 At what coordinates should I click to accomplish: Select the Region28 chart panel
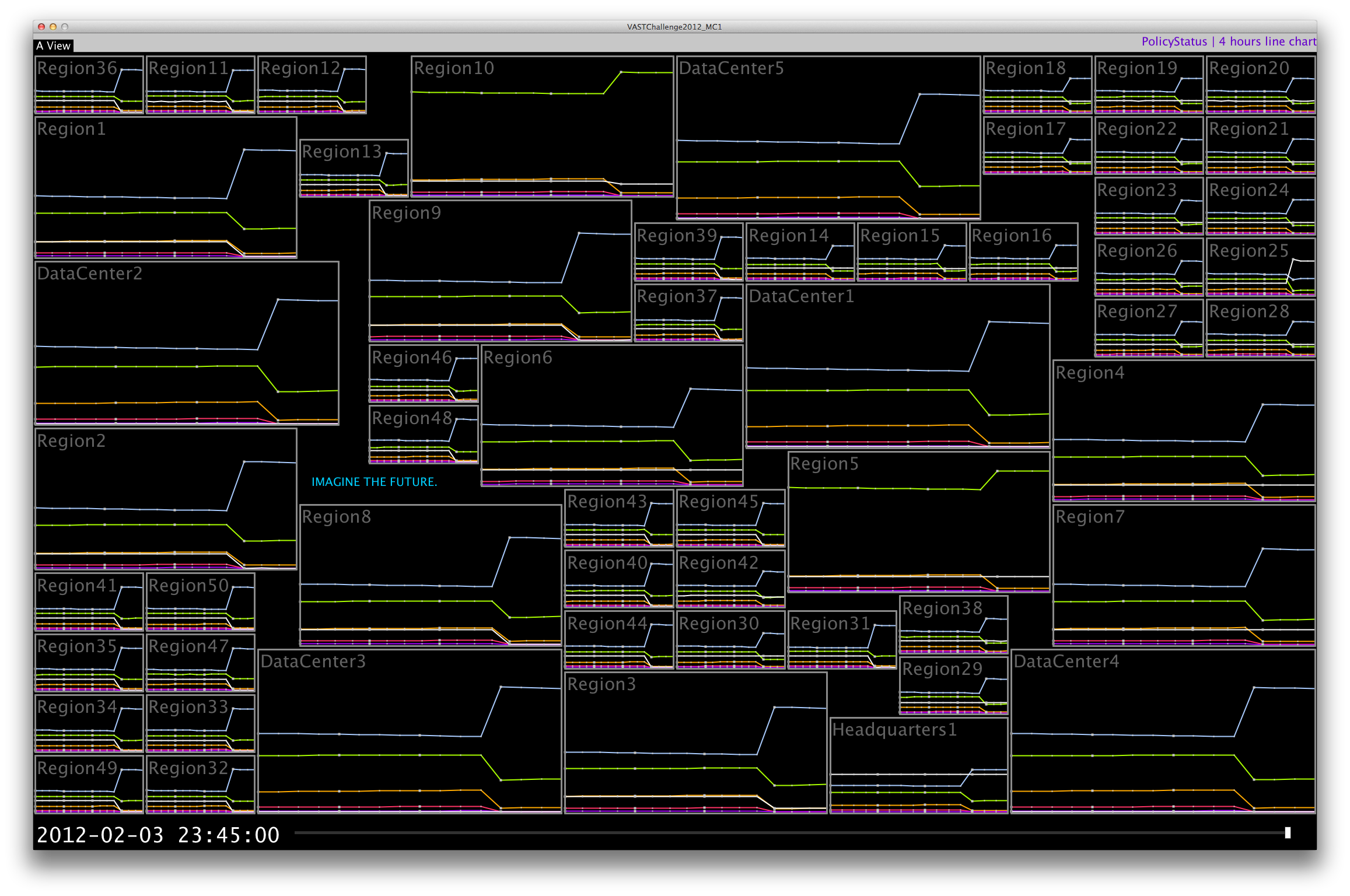pos(1261,328)
